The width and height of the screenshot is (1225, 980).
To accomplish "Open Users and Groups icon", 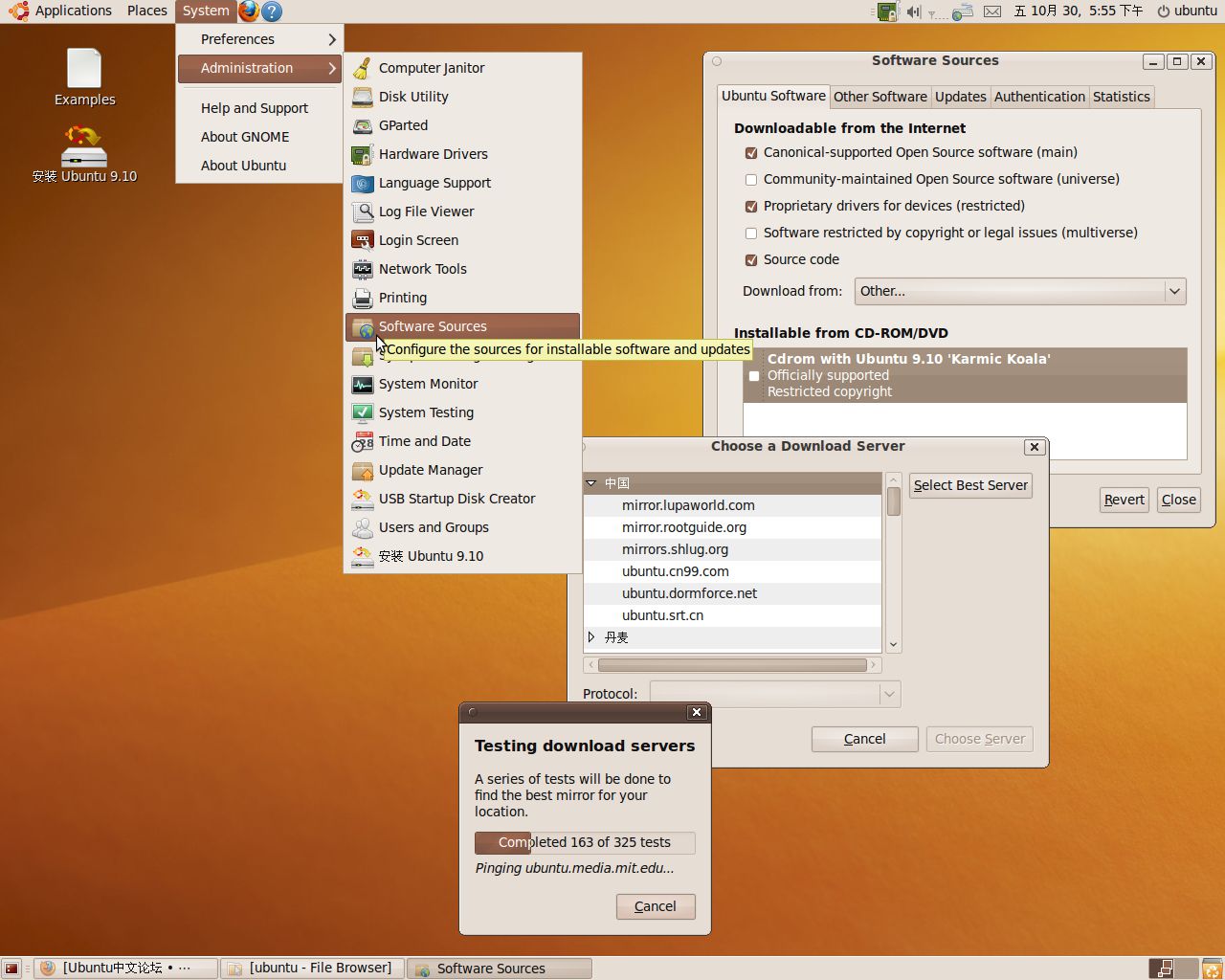I will click(x=363, y=527).
